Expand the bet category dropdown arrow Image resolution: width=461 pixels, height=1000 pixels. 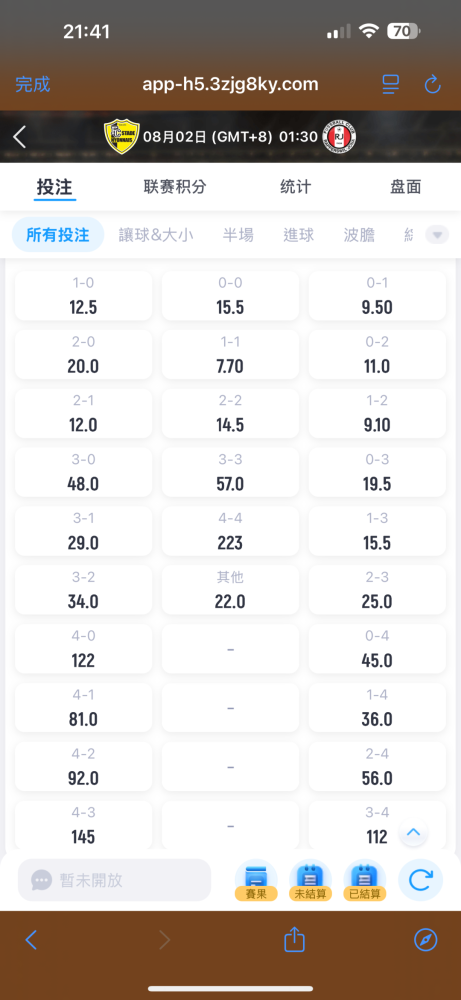click(x=437, y=235)
